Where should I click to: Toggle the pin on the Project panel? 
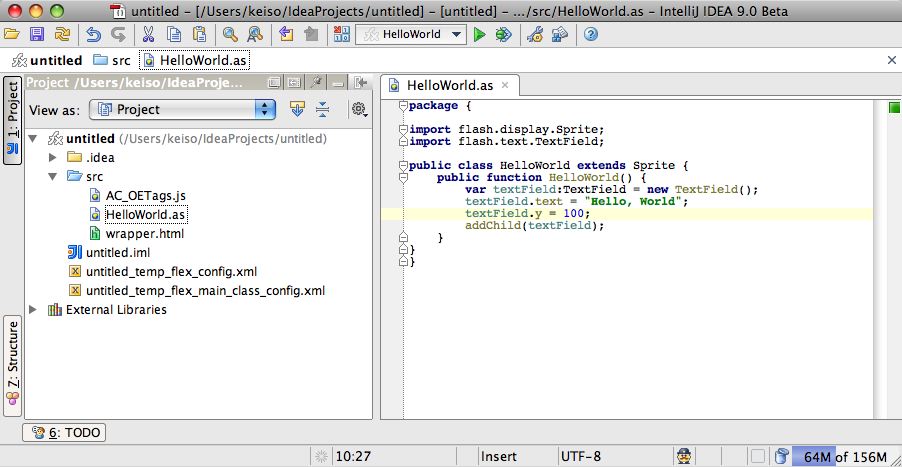(x=316, y=83)
